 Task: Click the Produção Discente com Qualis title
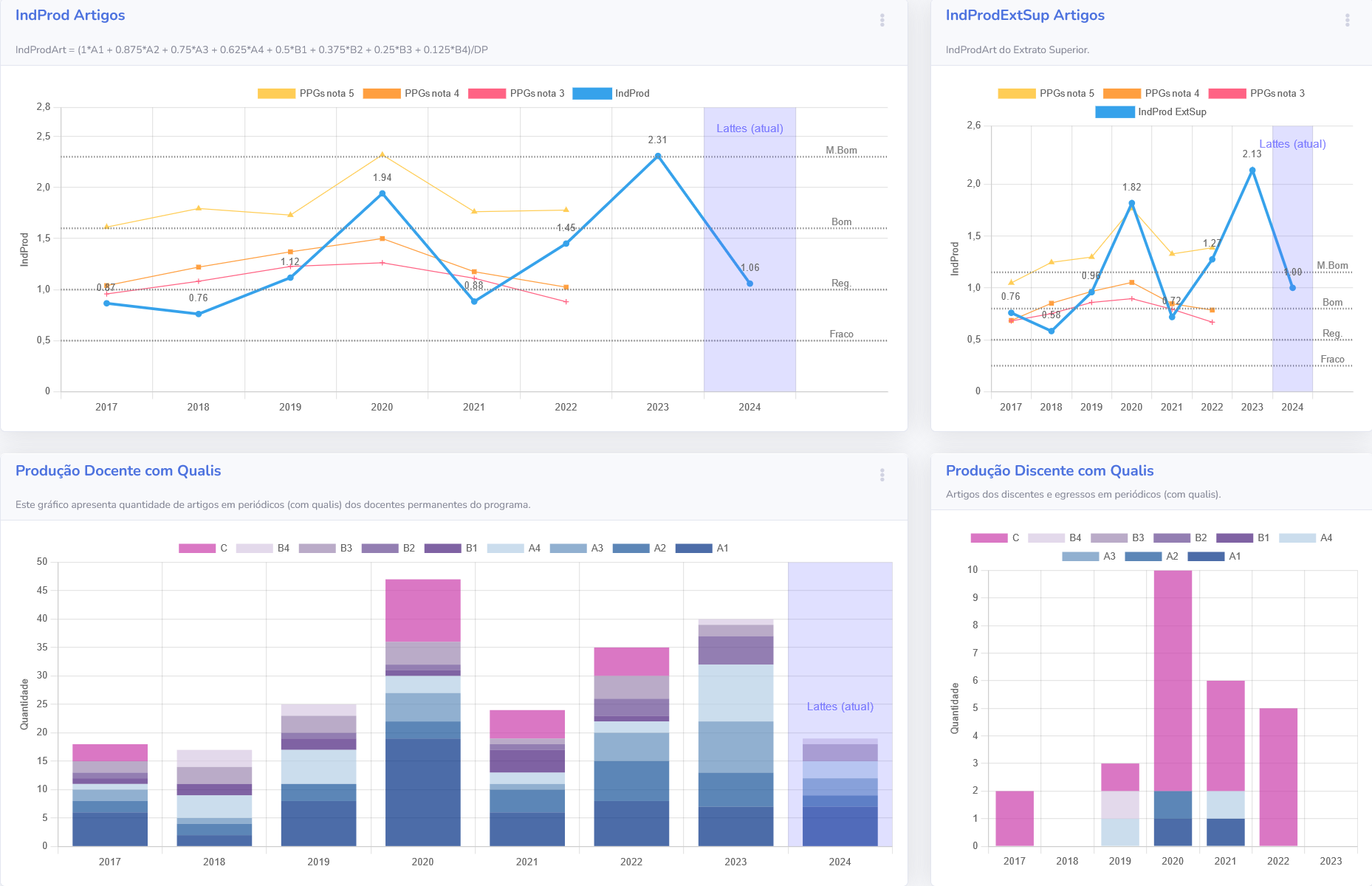tap(1049, 471)
